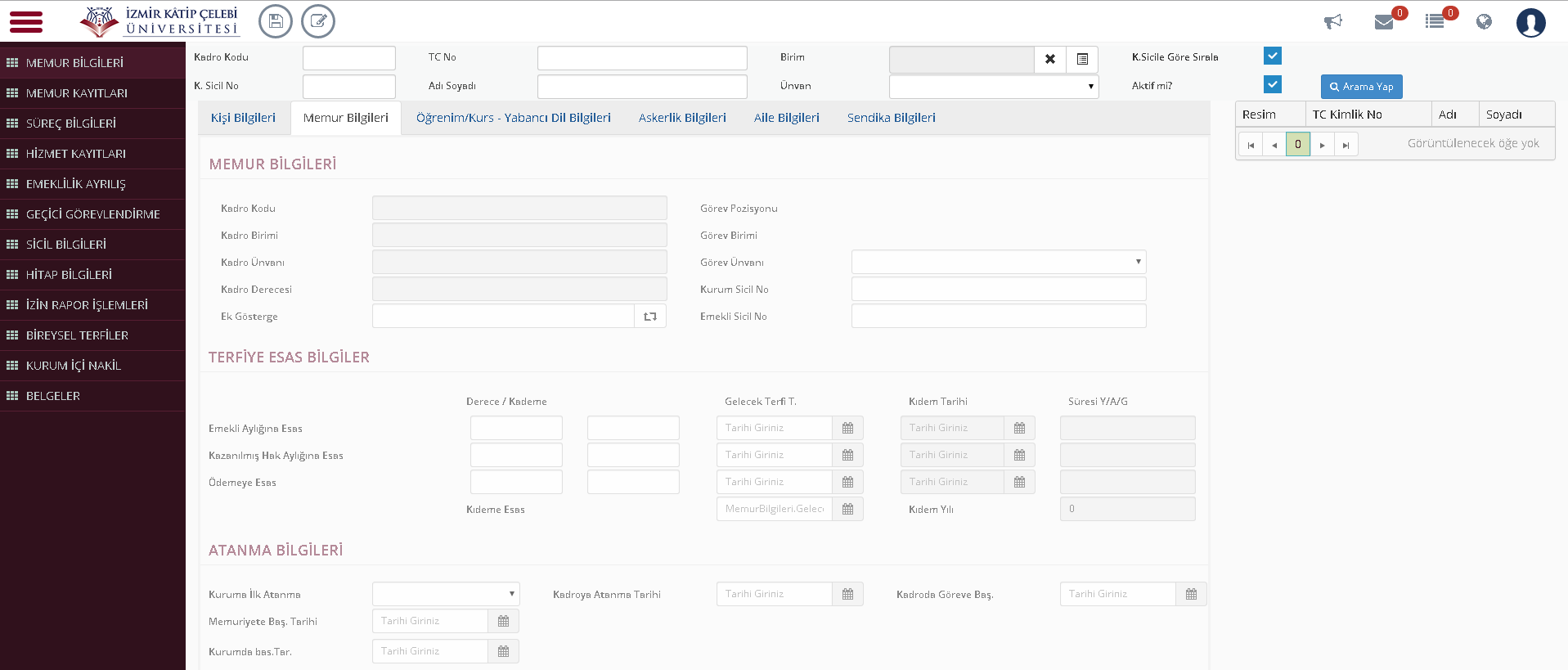Open the hamburger menu

coord(26,21)
